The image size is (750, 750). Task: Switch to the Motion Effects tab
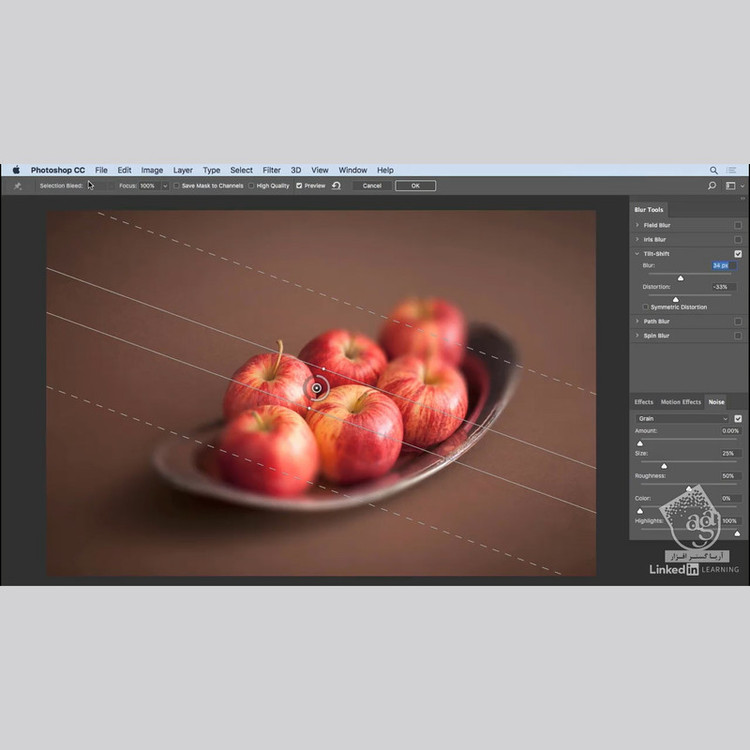coord(680,402)
